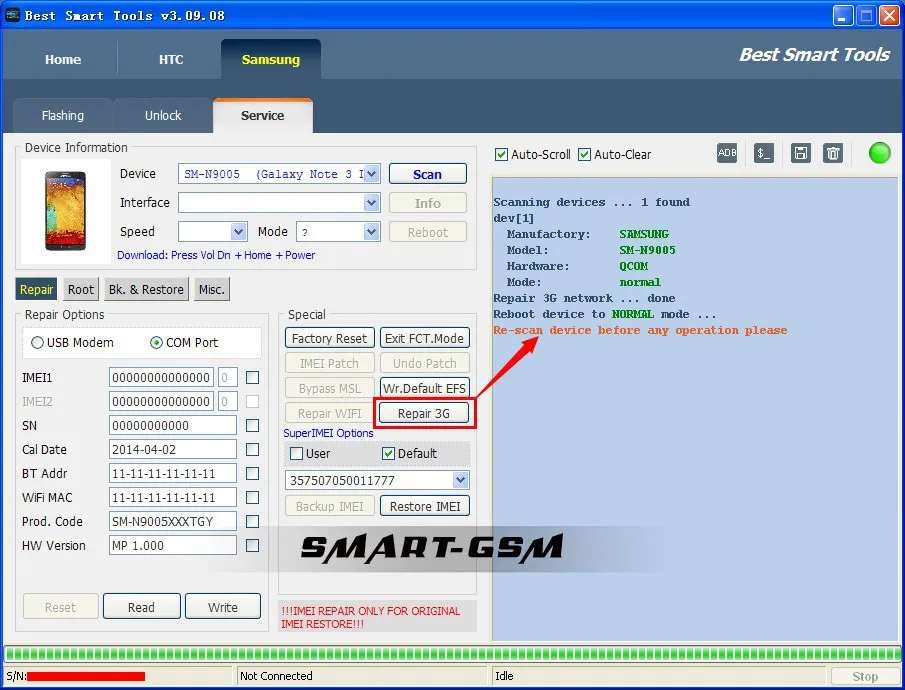Click the 'Not Connected' status text
This screenshot has width=905, height=690.
(x=276, y=676)
